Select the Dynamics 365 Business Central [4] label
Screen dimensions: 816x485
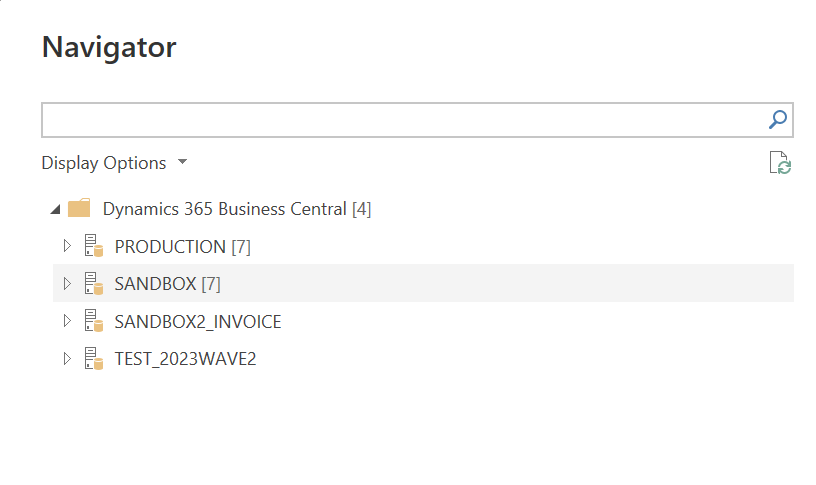(237, 210)
